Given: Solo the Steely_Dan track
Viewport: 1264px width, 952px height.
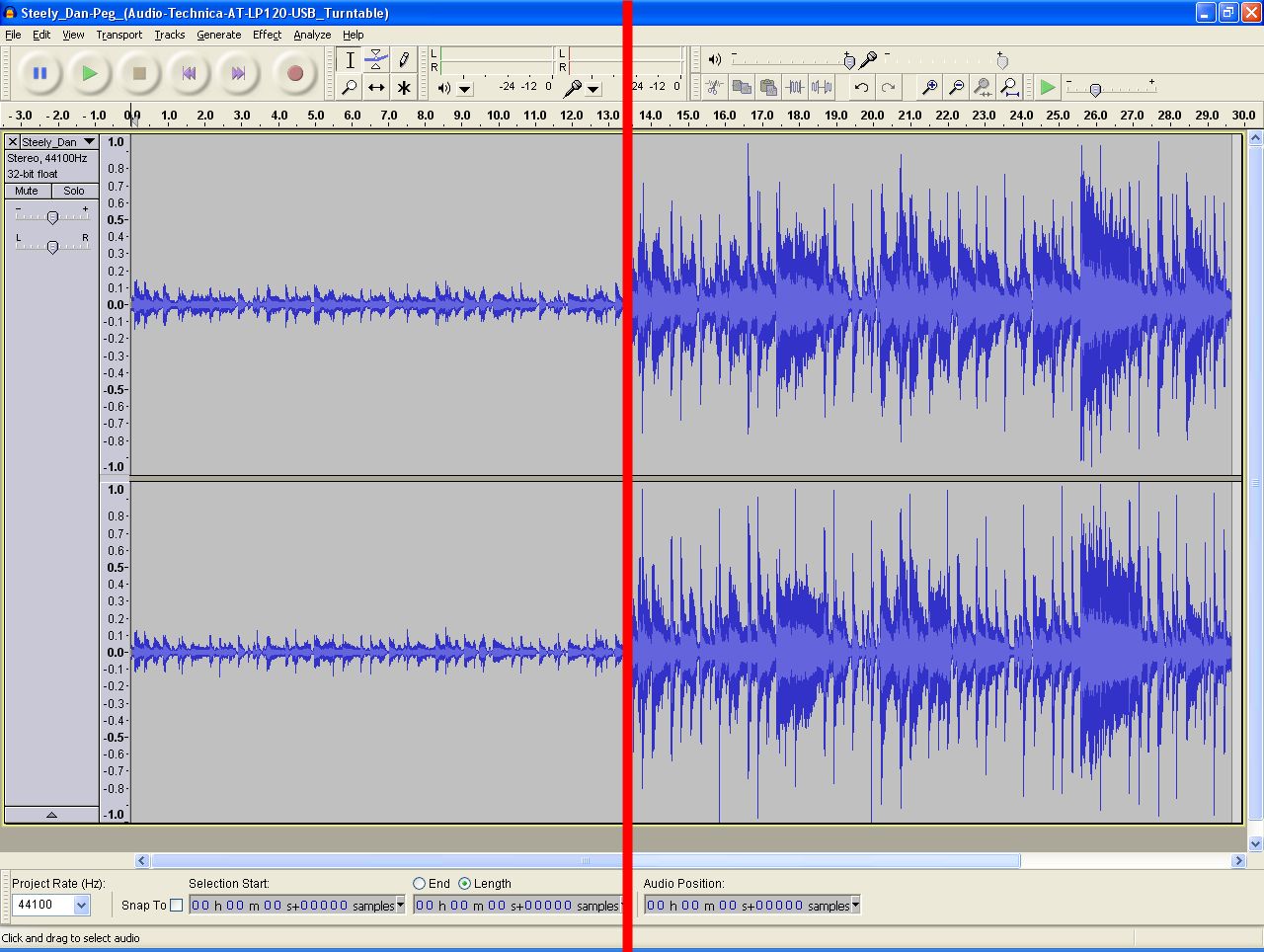Looking at the screenshot, I should point(74,191).
